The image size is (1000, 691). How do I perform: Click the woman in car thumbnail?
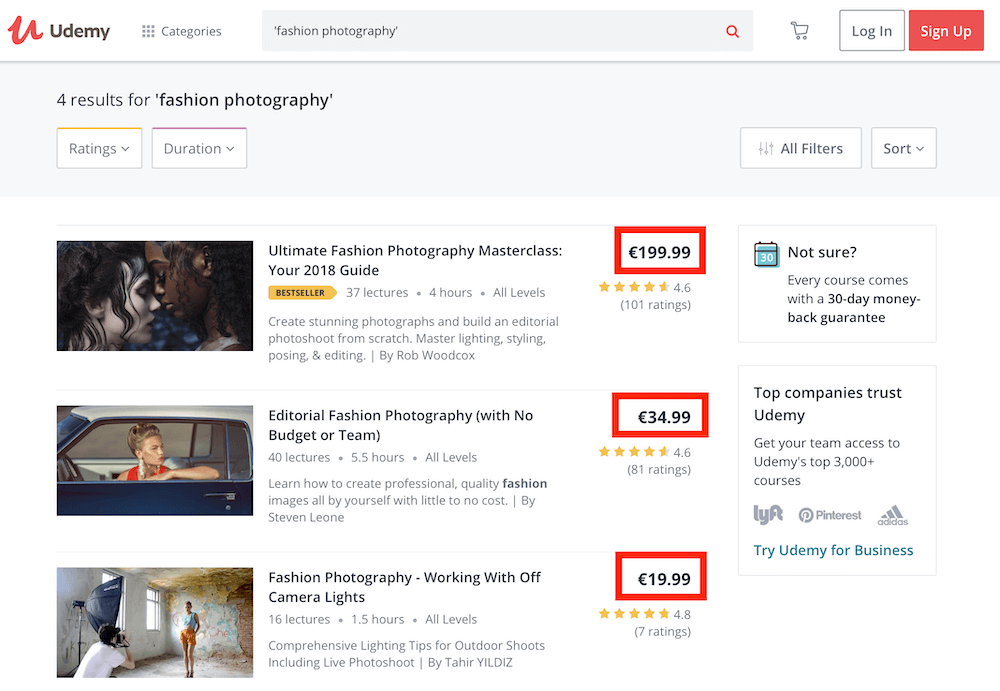tap(155, 460)
